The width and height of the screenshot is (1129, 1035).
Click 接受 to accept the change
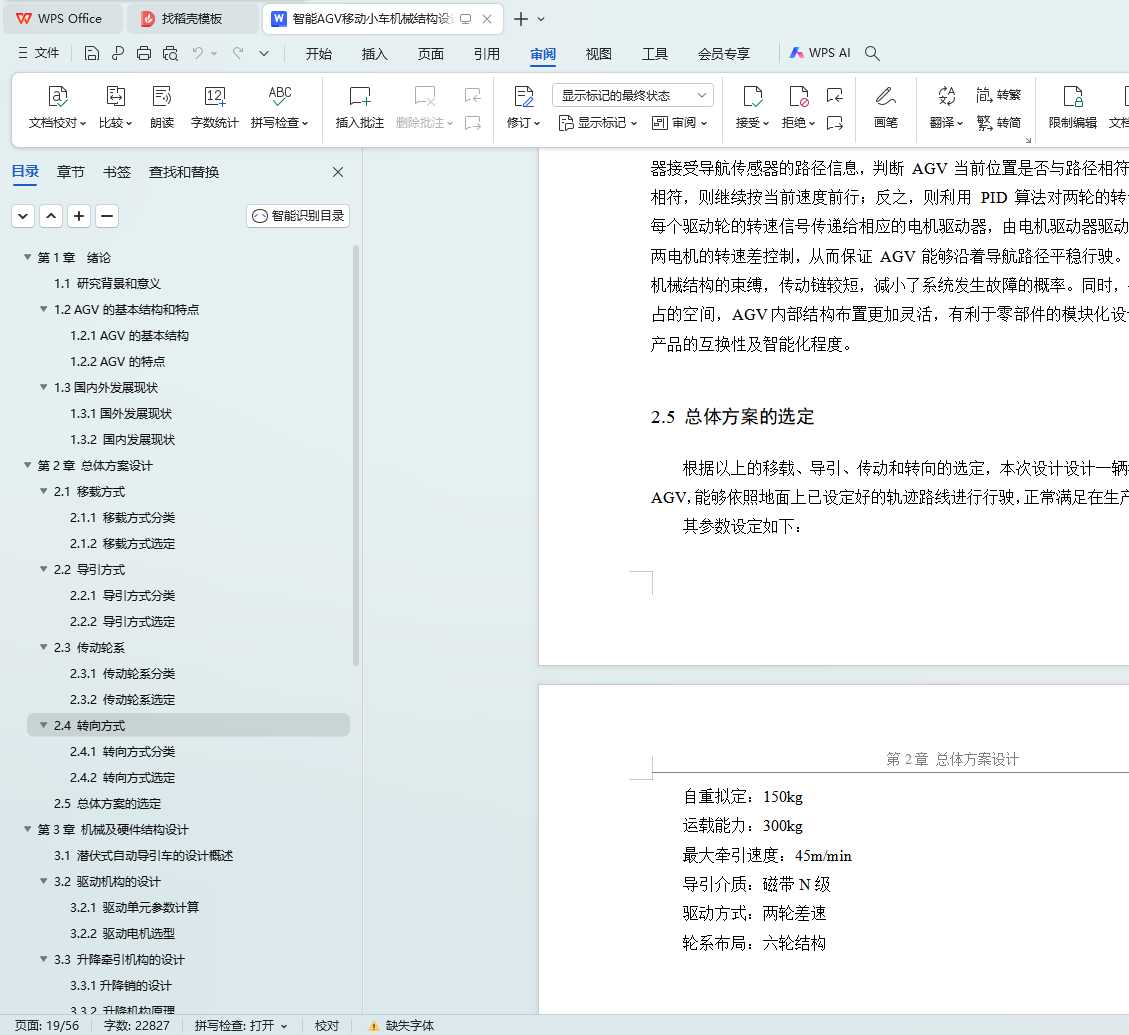752,108
